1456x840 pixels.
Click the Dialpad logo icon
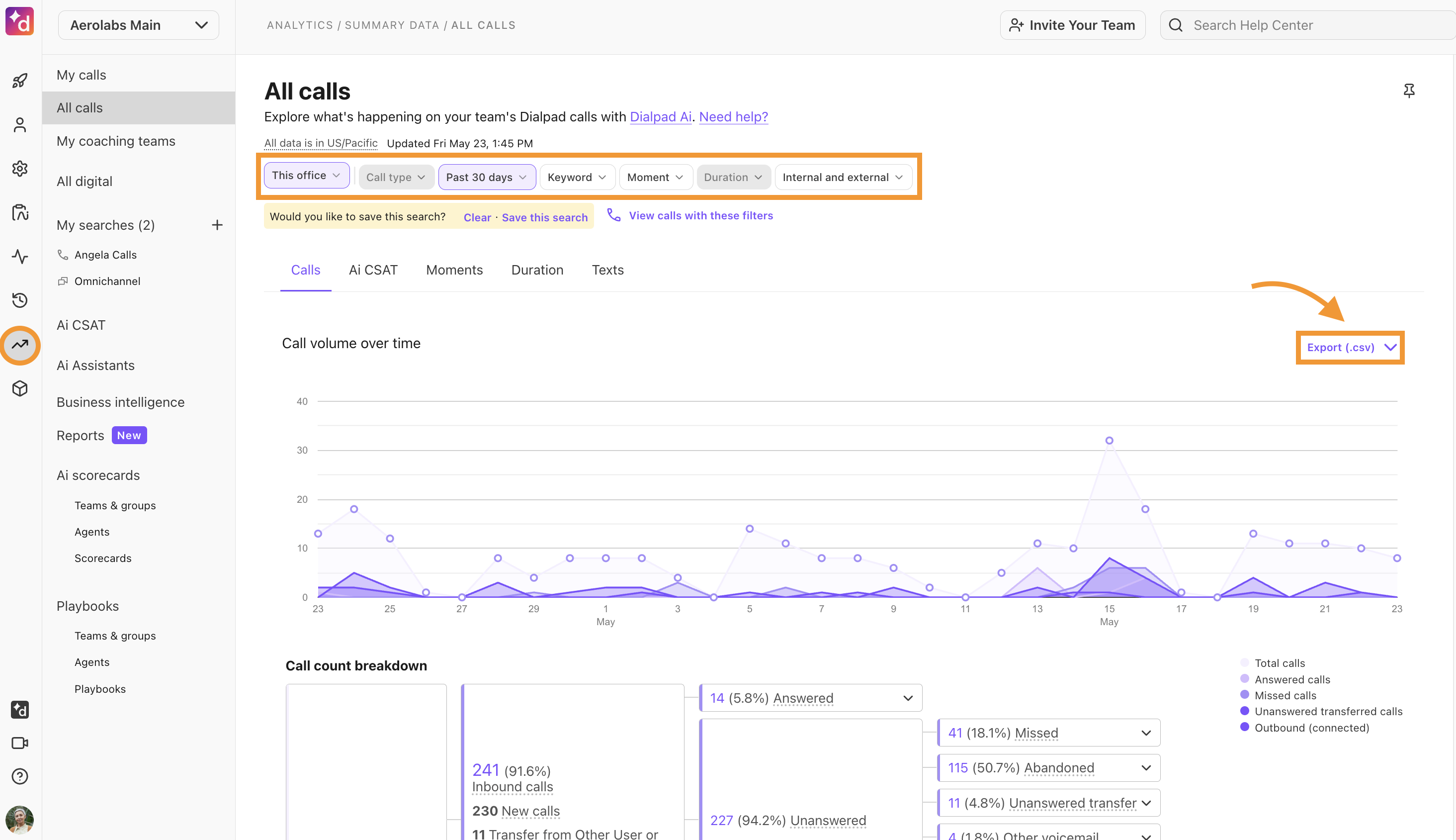[x=19, y=21]
